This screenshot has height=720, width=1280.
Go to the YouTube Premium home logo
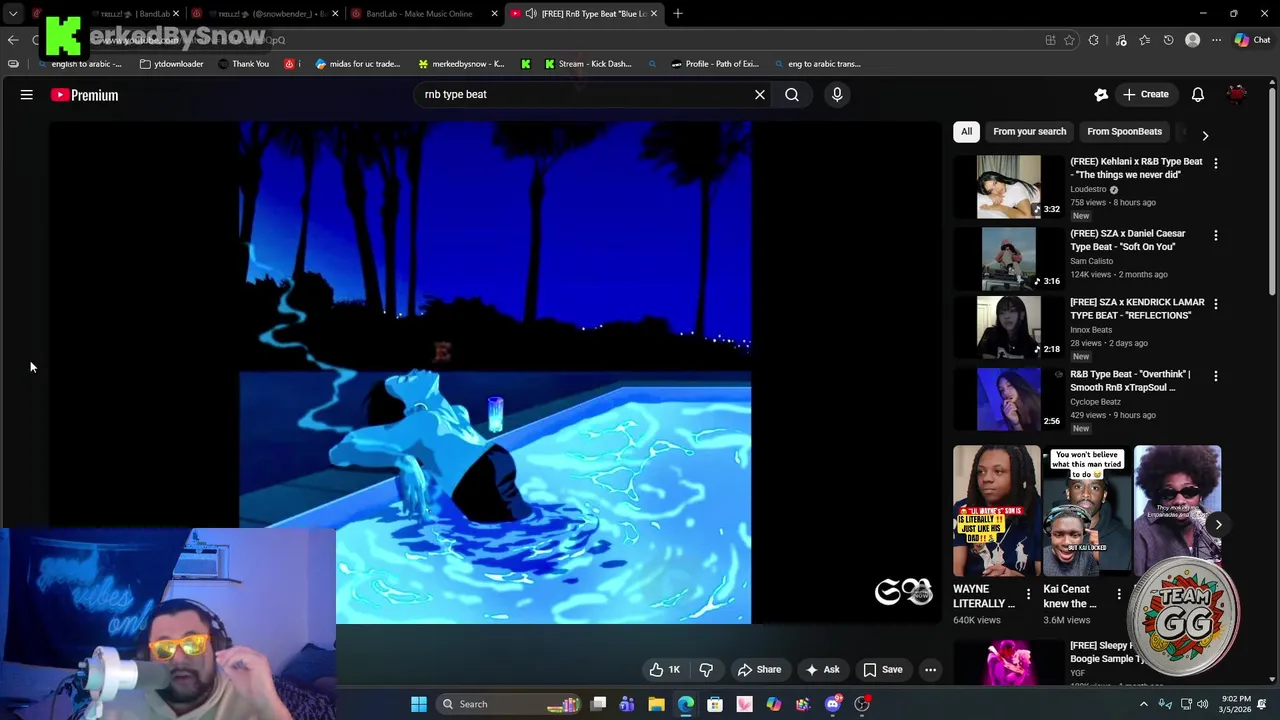(x=85, y=95)
